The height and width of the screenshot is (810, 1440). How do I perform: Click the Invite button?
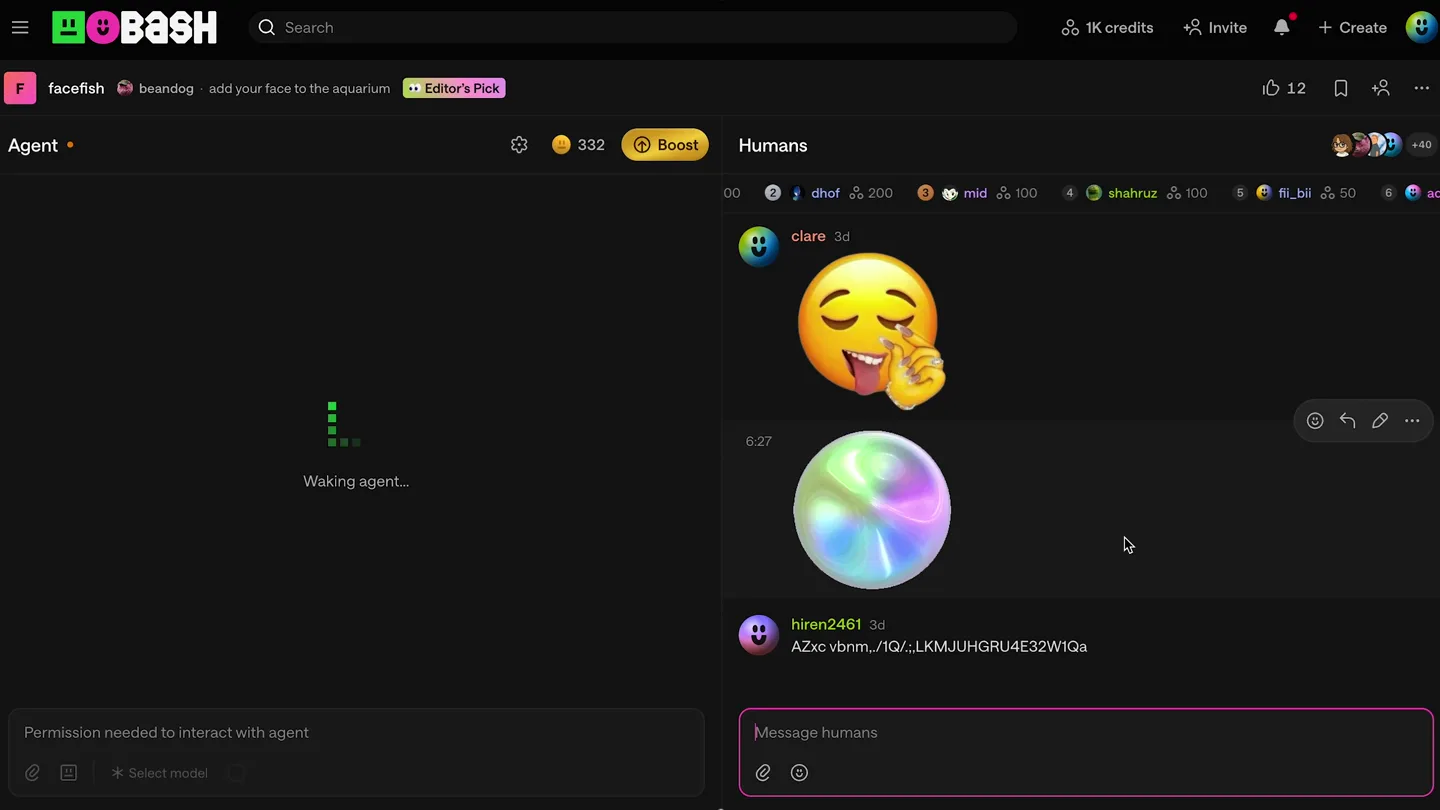[x=1215, y=27]
